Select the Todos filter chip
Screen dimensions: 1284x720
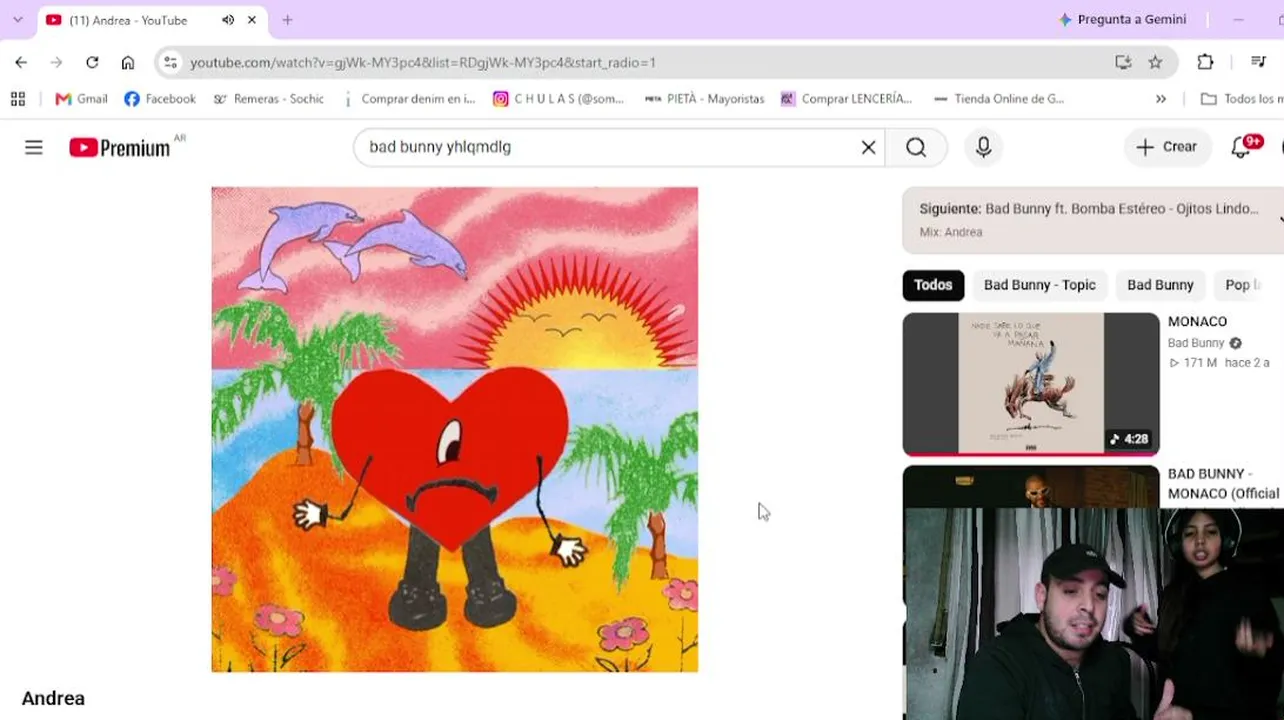933,285
